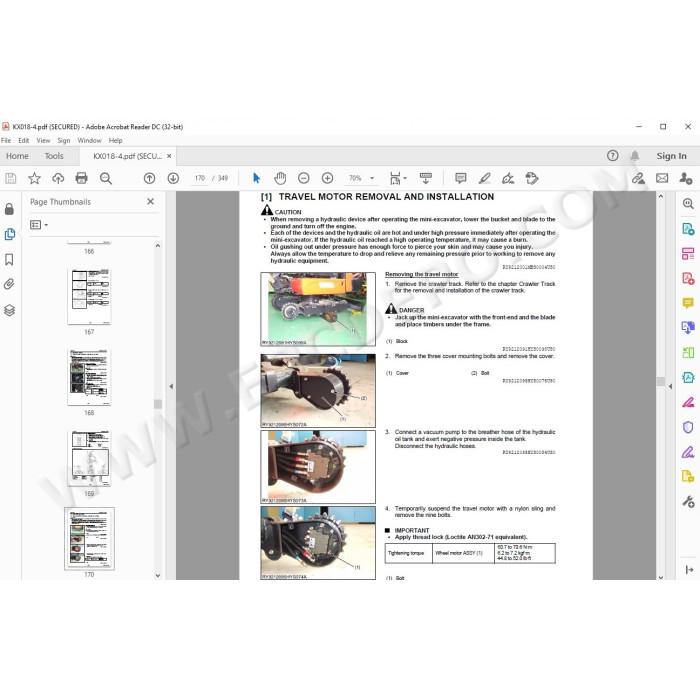Go to the next page with down arrow
Image resolution: width=700 pixels, height=700 pixels.
click(x=173, y=179)
